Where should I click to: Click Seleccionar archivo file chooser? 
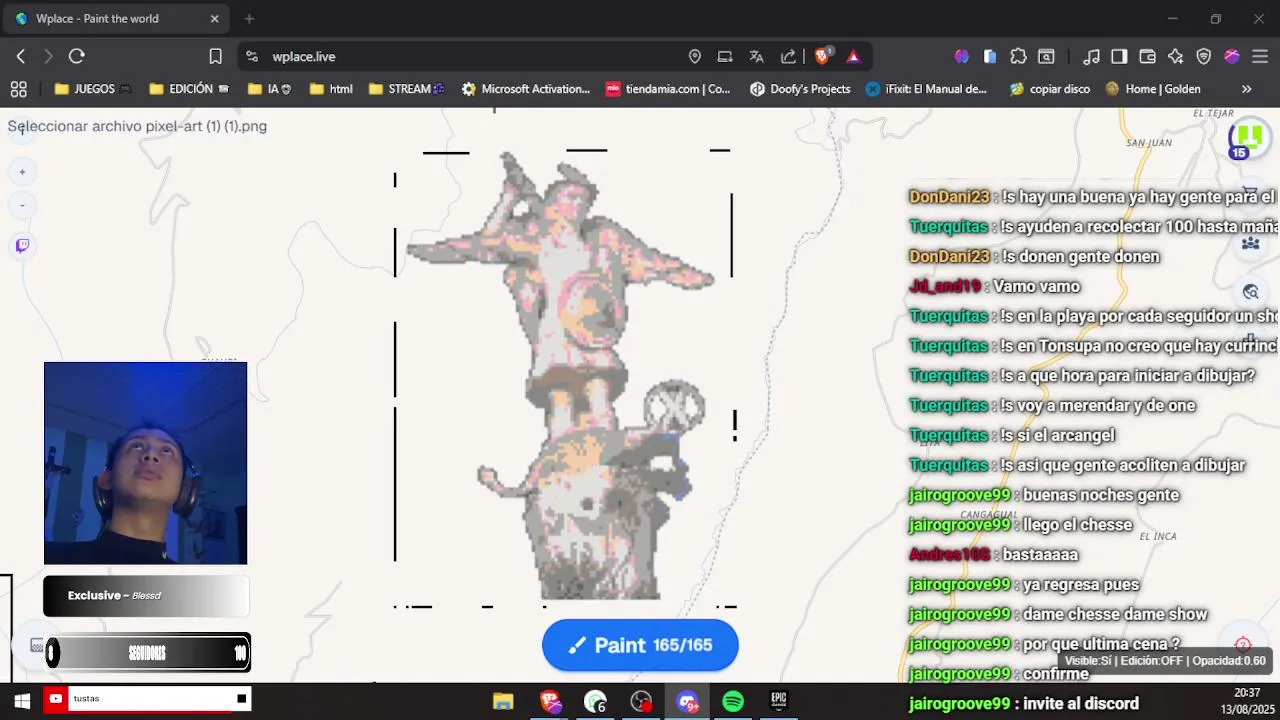[137, 126]
